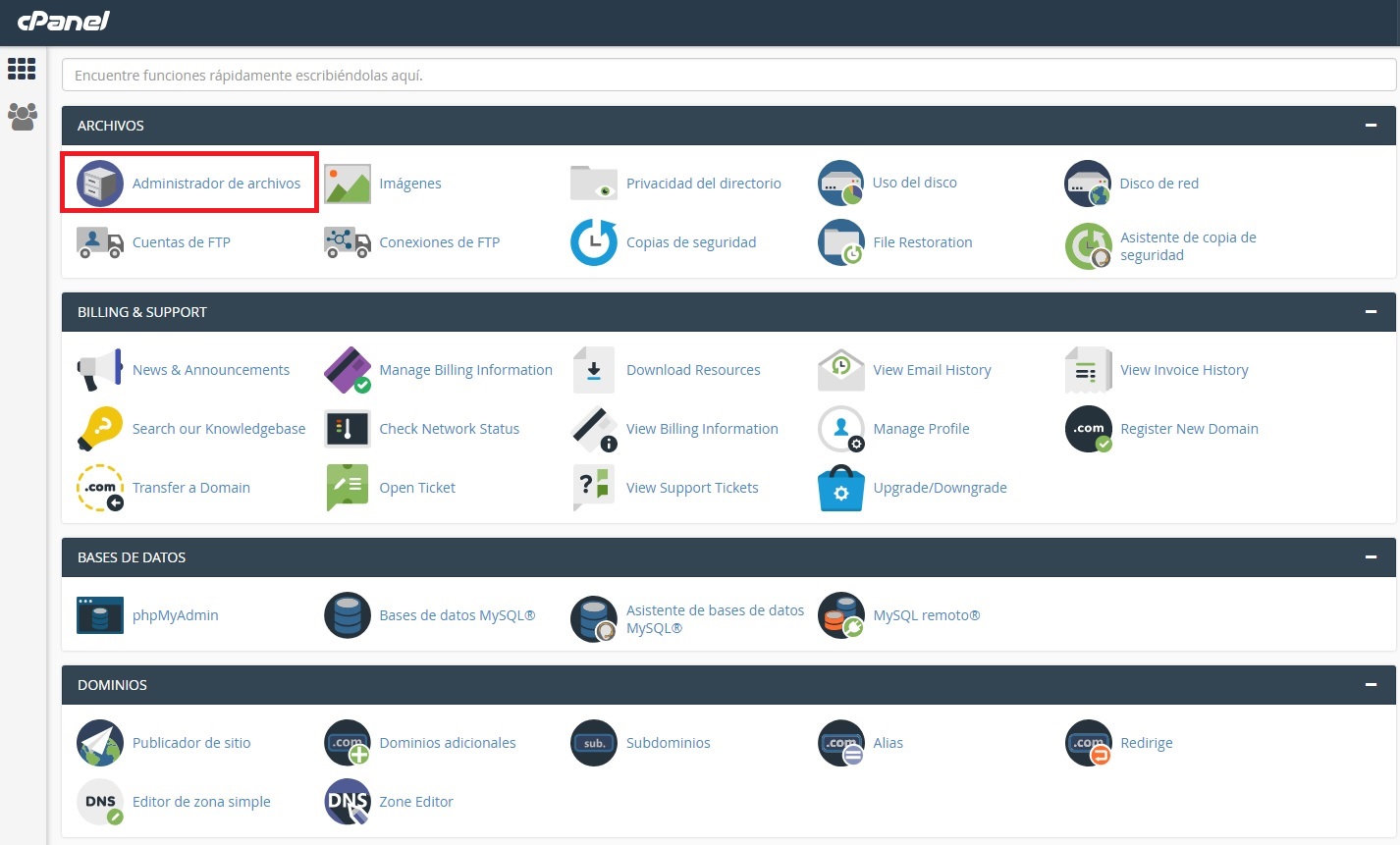Open the Transfer a Domain icon

point(100,488)
